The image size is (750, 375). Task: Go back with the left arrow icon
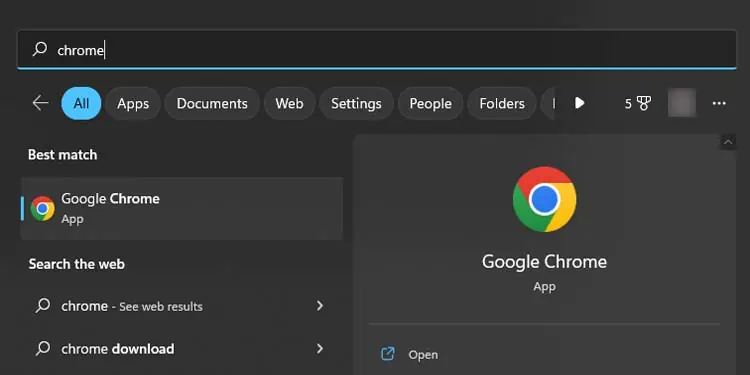[x=40, y=103]
